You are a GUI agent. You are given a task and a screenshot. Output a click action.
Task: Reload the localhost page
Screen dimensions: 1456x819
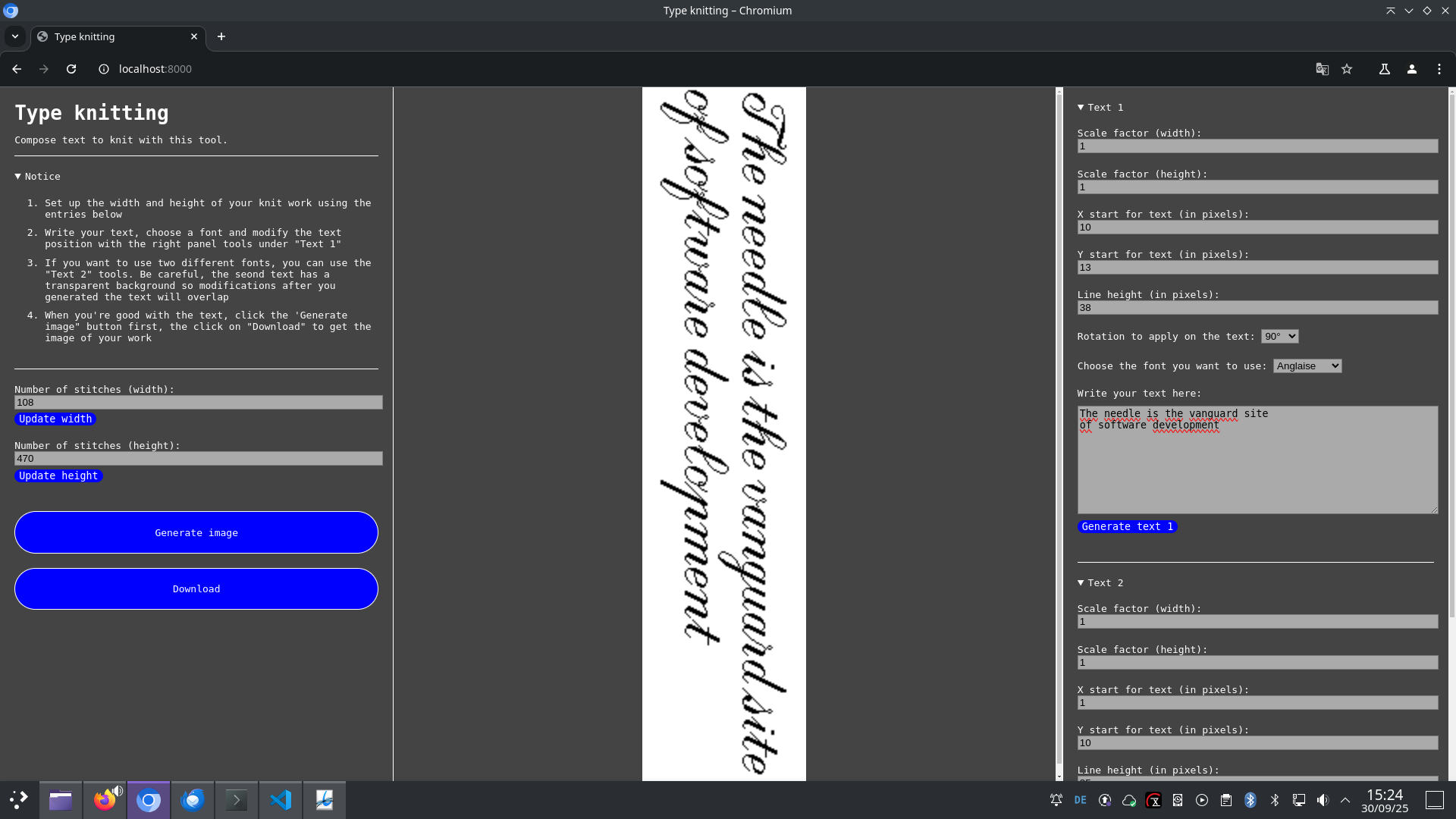71,69
